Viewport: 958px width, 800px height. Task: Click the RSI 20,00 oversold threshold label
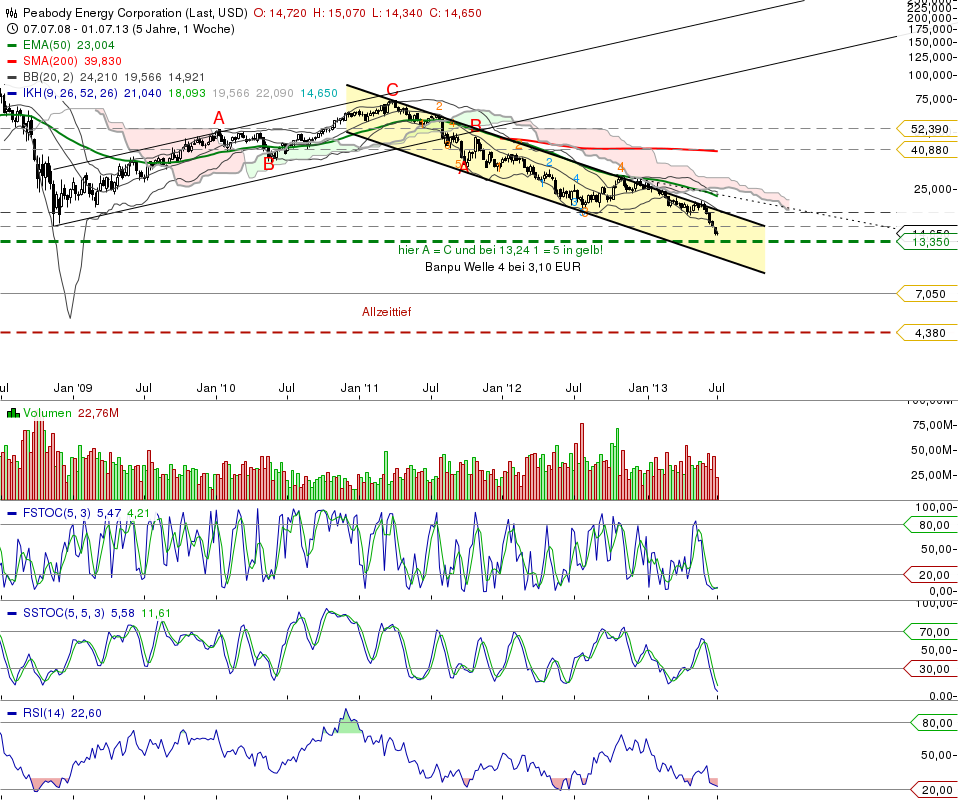click(934, 790)
